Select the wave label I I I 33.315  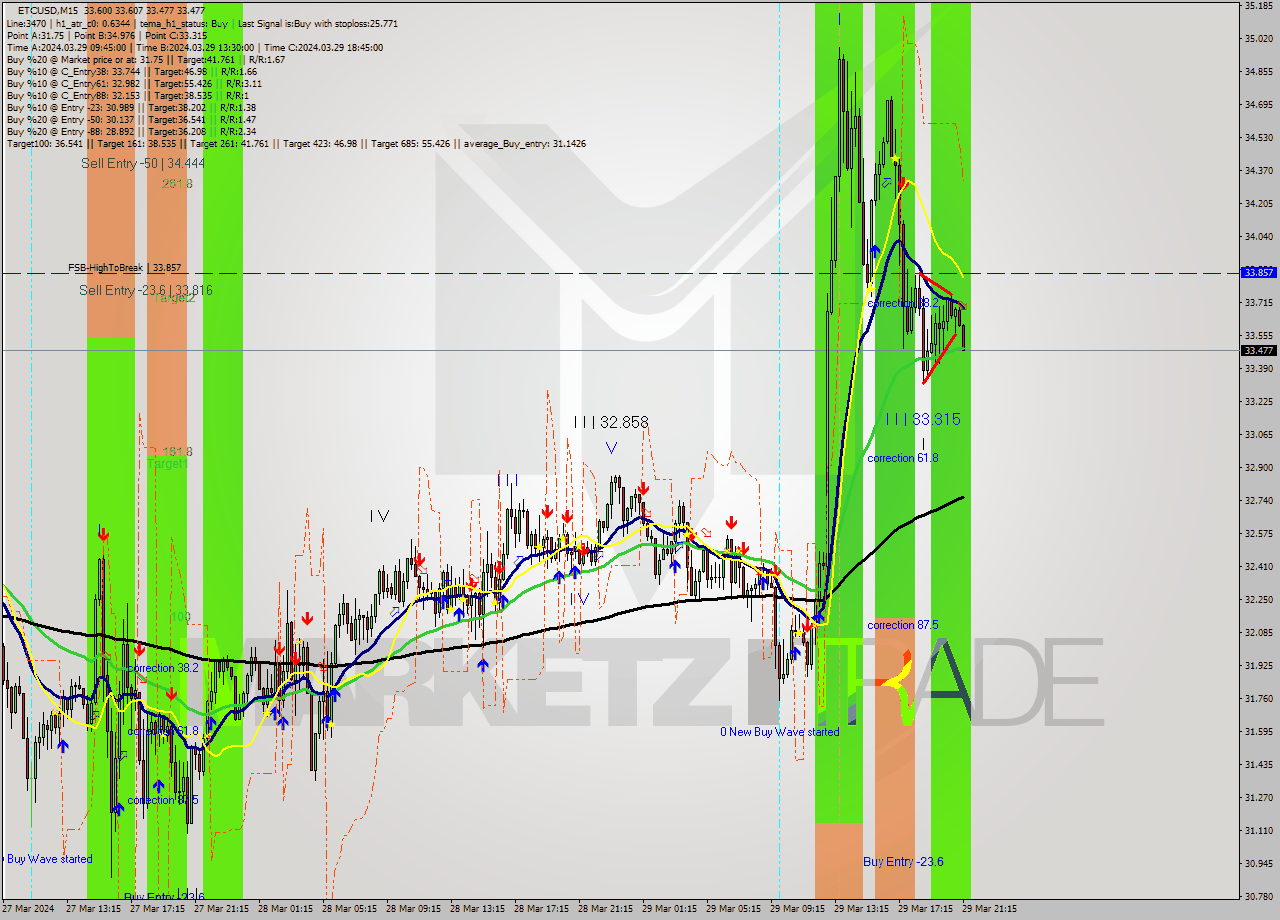point(923,419)
